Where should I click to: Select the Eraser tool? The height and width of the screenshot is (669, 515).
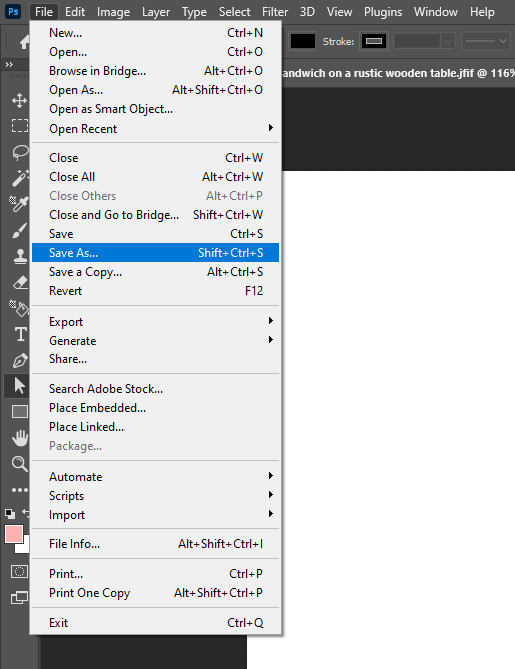point(20,282)
